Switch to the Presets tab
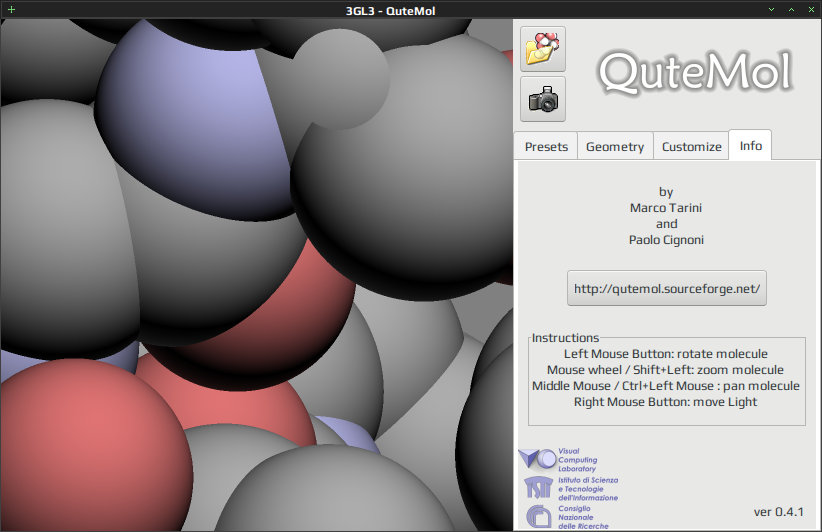This screenshot has height=532, width=822. pos(546,146)
